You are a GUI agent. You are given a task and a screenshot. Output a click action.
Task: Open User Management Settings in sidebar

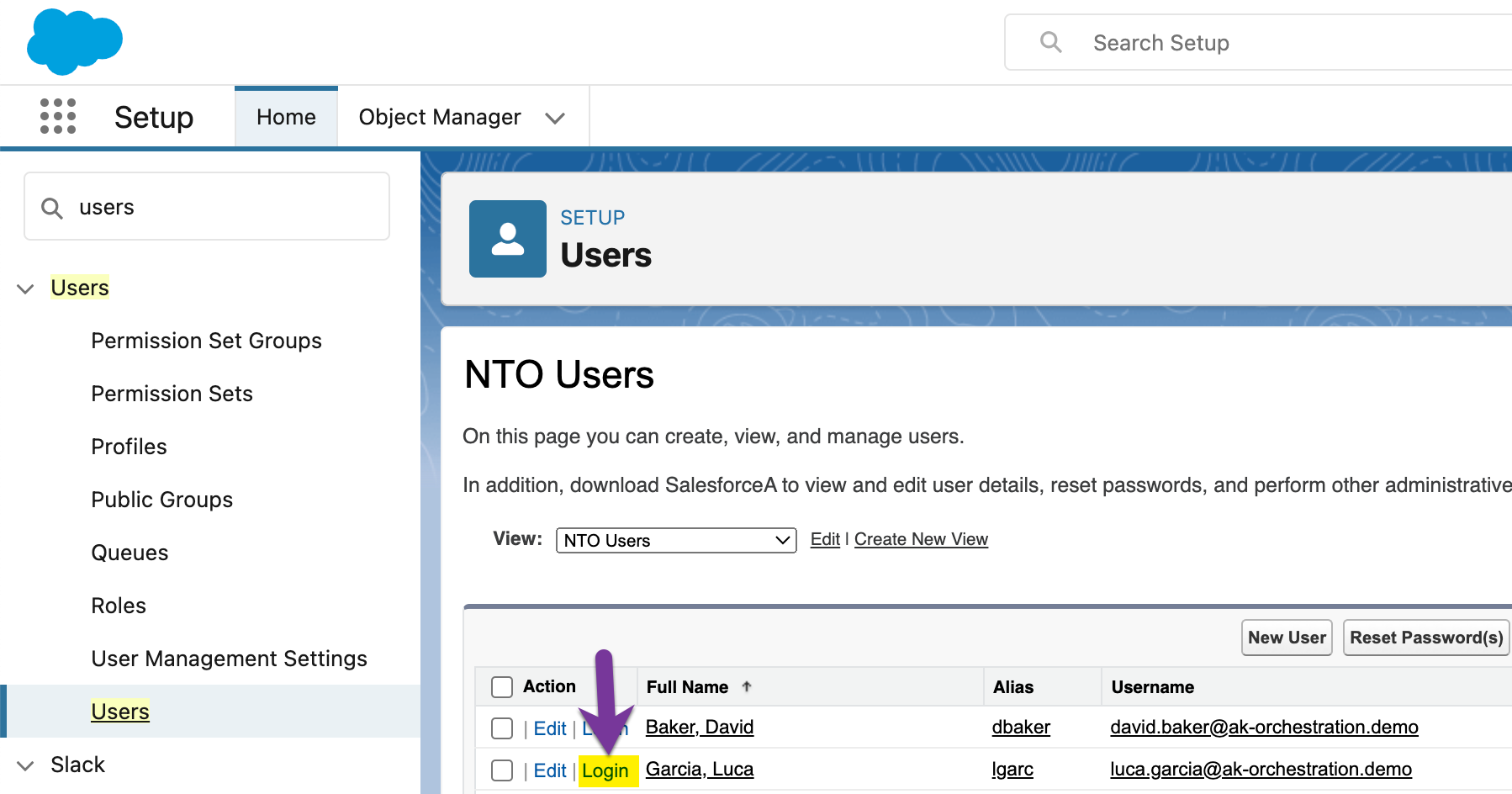tap(229, 659)
